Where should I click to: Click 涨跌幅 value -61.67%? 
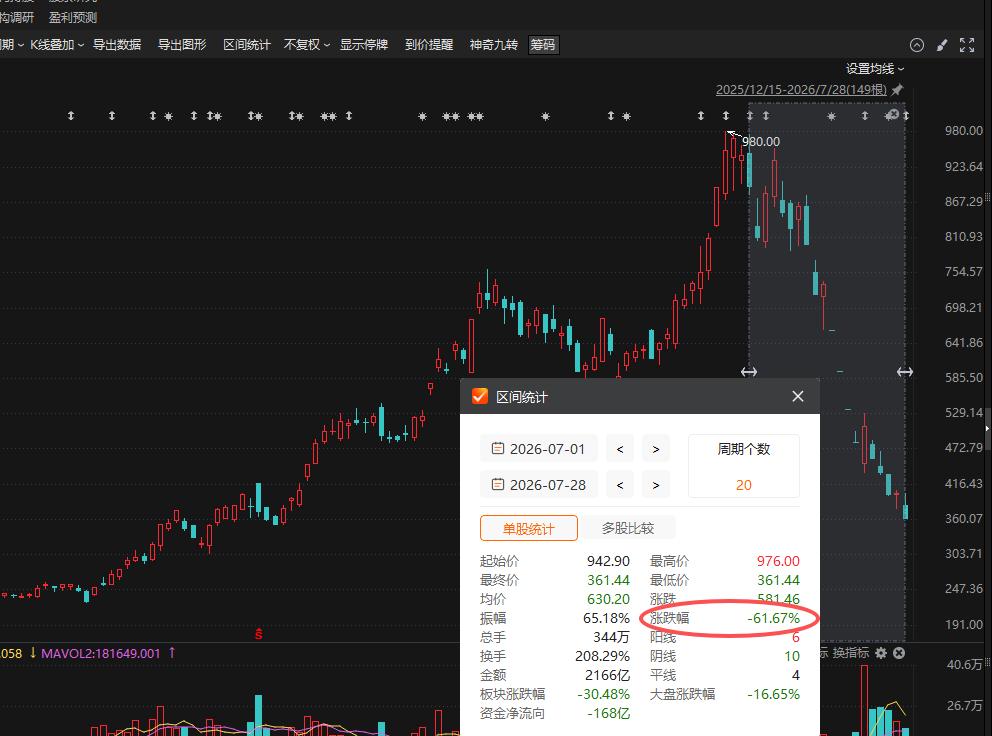[773, 618]
